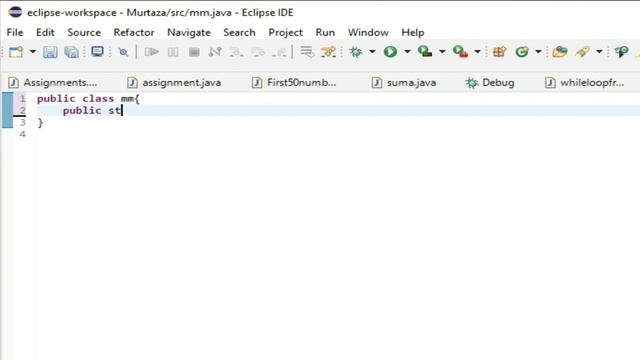This screenshot has height=360, width=640.
Task: Click the New Java Package icon
Action: click(x=500, y=52)
